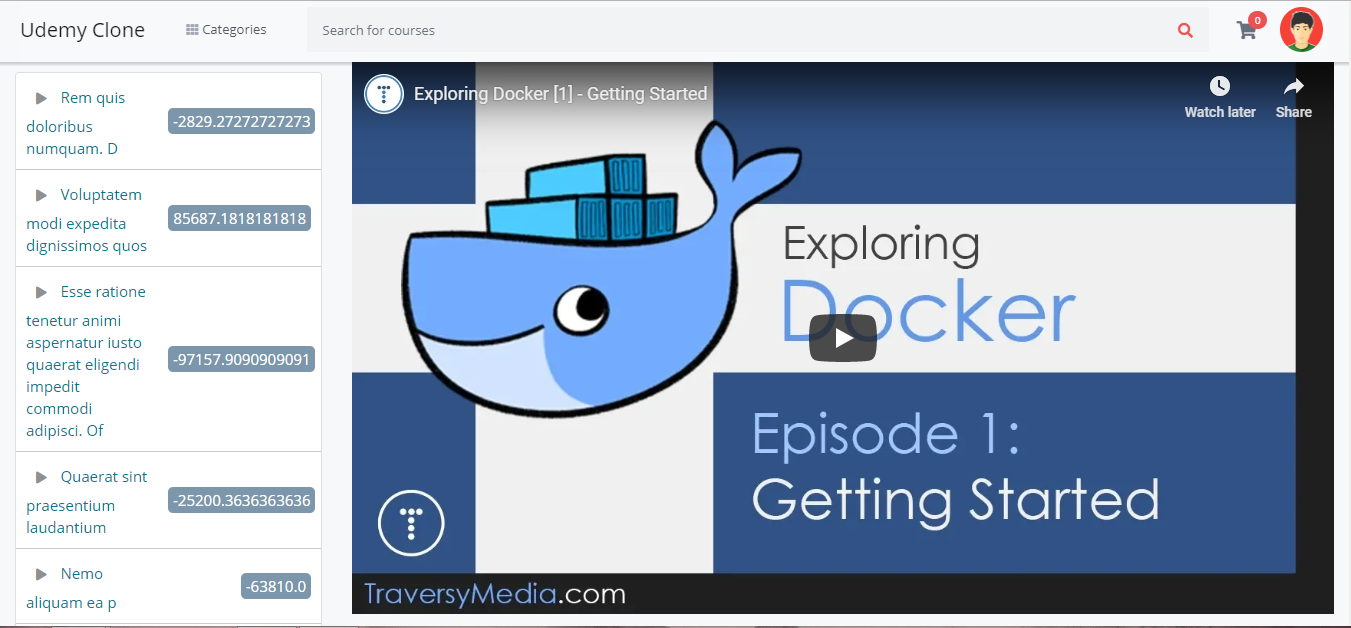
Task: Focus the Search for courses field
Action: 741,30
